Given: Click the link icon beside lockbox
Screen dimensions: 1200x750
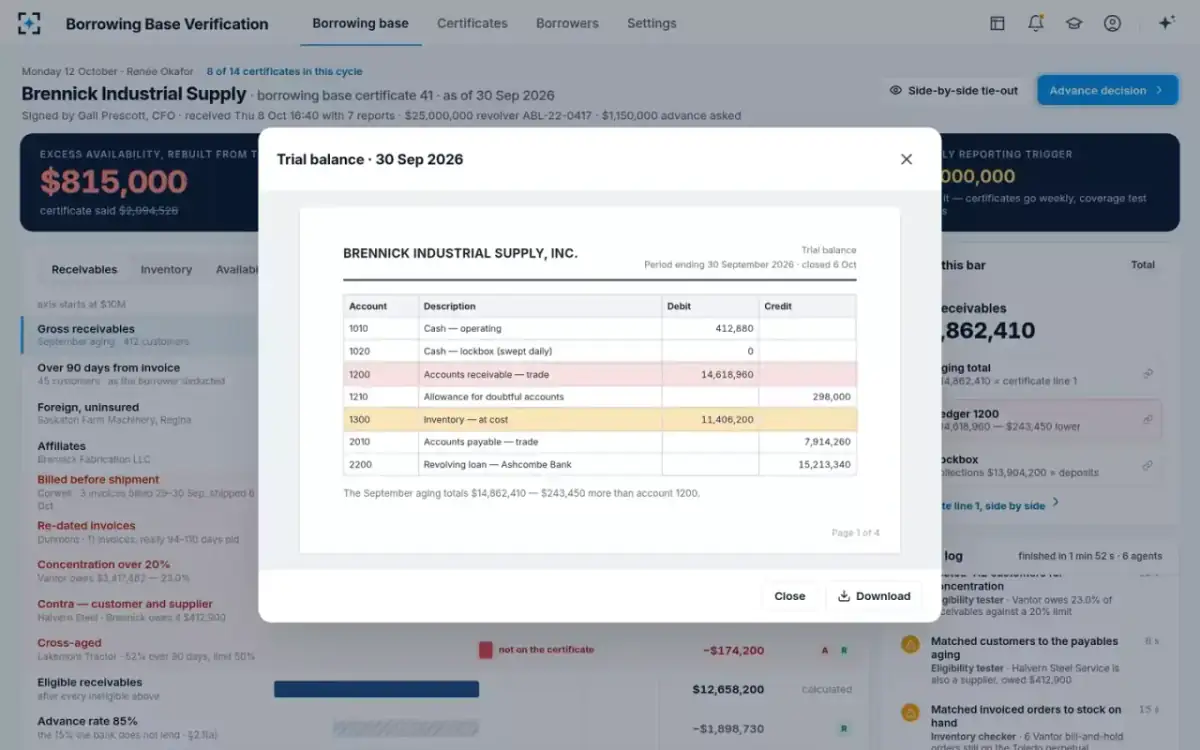Looking at the screenshot, I should pyautogui.click(x=1148, y=466).
